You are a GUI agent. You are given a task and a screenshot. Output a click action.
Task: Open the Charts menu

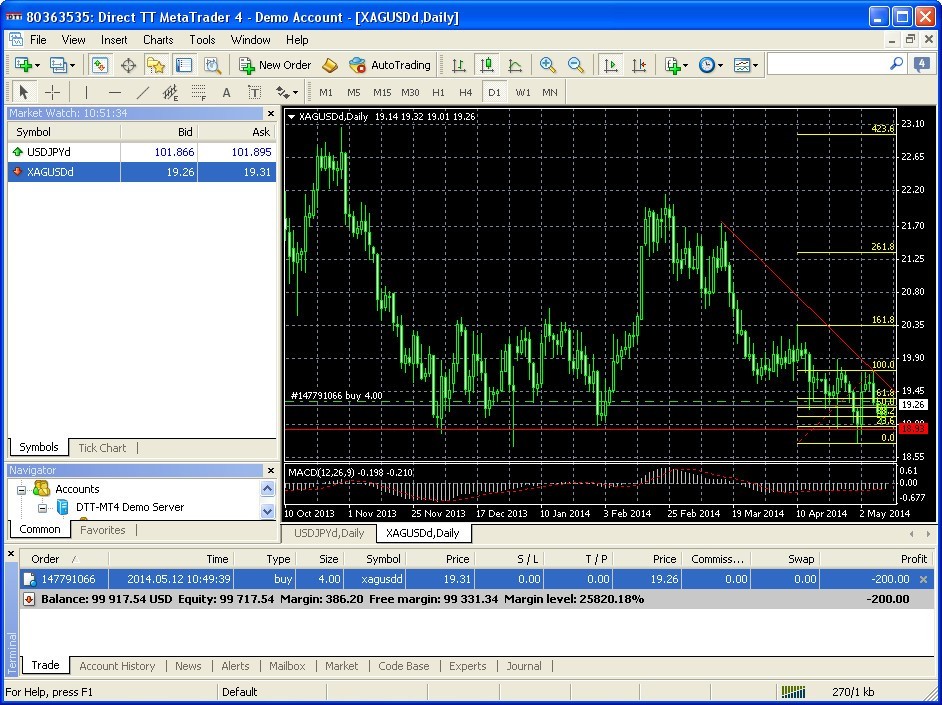[157, 40]
